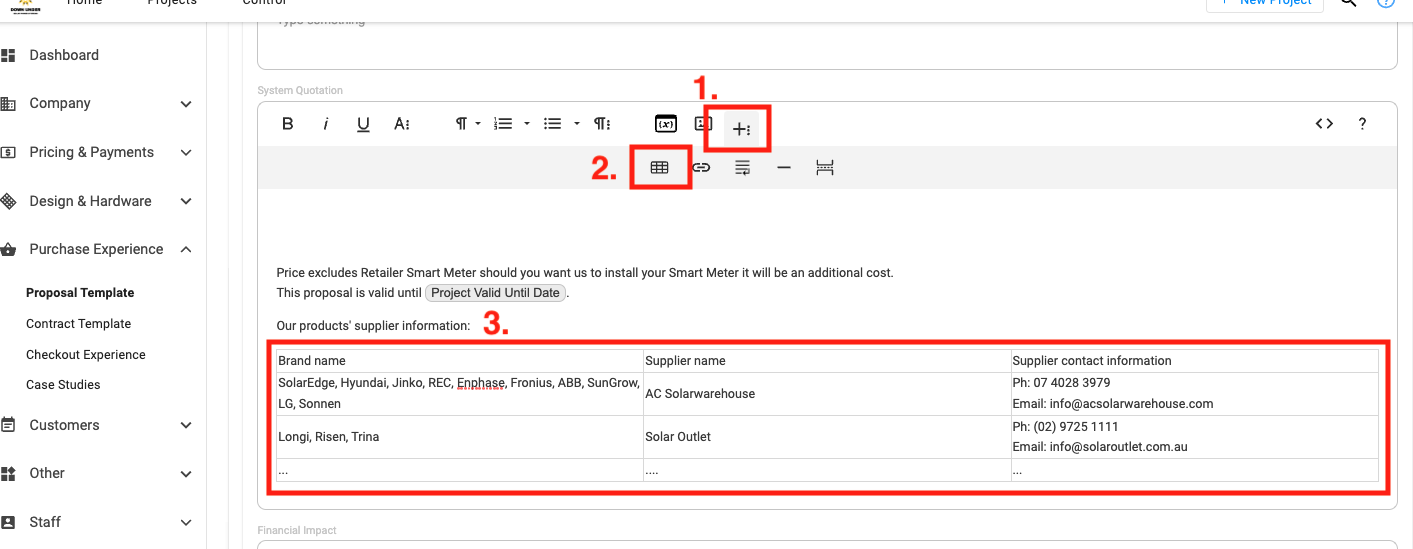Click the text wrap line-break icon
This screenshot has height=549, width=1413.
[x=743, y=168]
